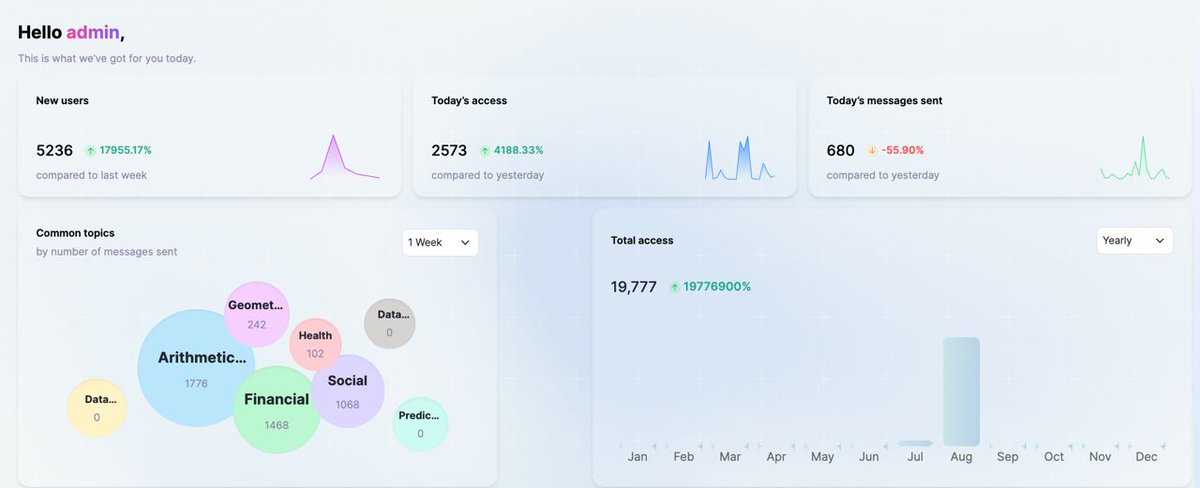Screen dimensions: 1200x488
Task: Select the Predic... topic bubble
Action: click(x=420, y=424)
